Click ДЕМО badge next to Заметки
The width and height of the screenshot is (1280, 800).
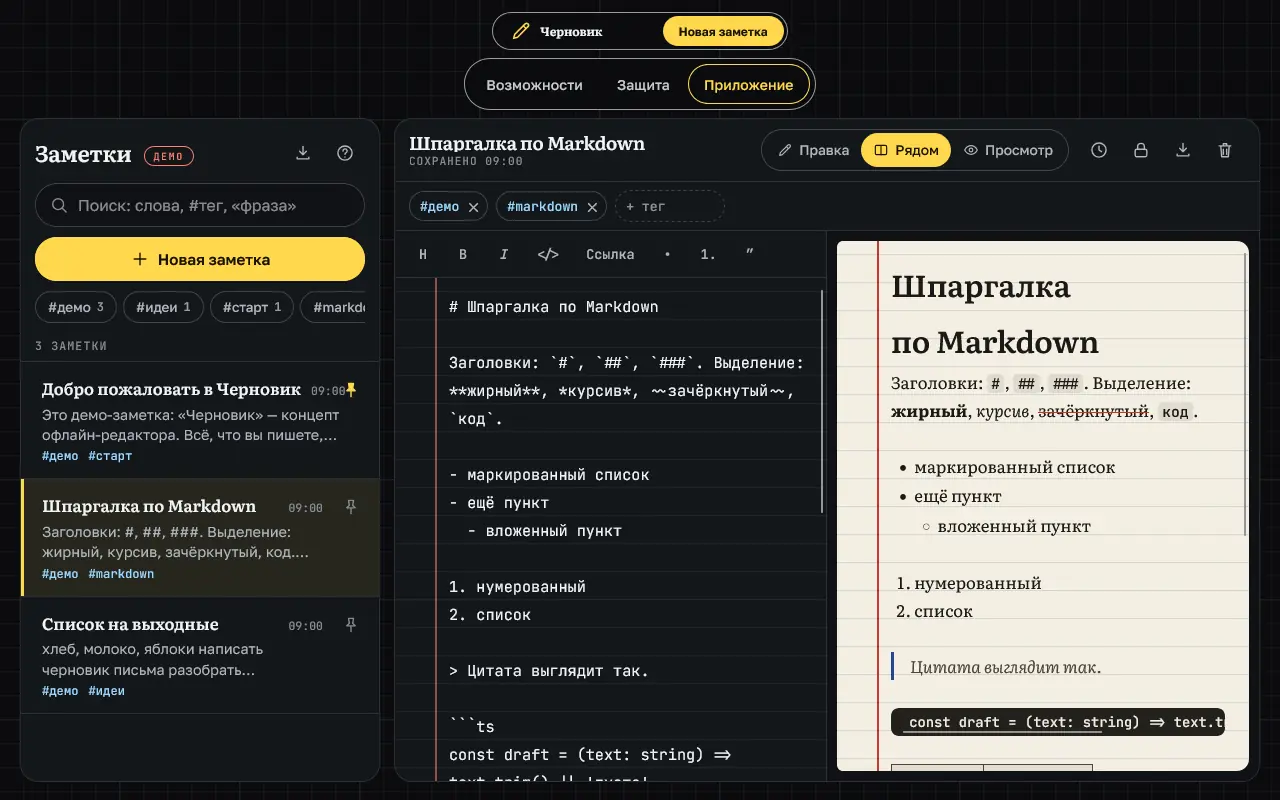169,156
